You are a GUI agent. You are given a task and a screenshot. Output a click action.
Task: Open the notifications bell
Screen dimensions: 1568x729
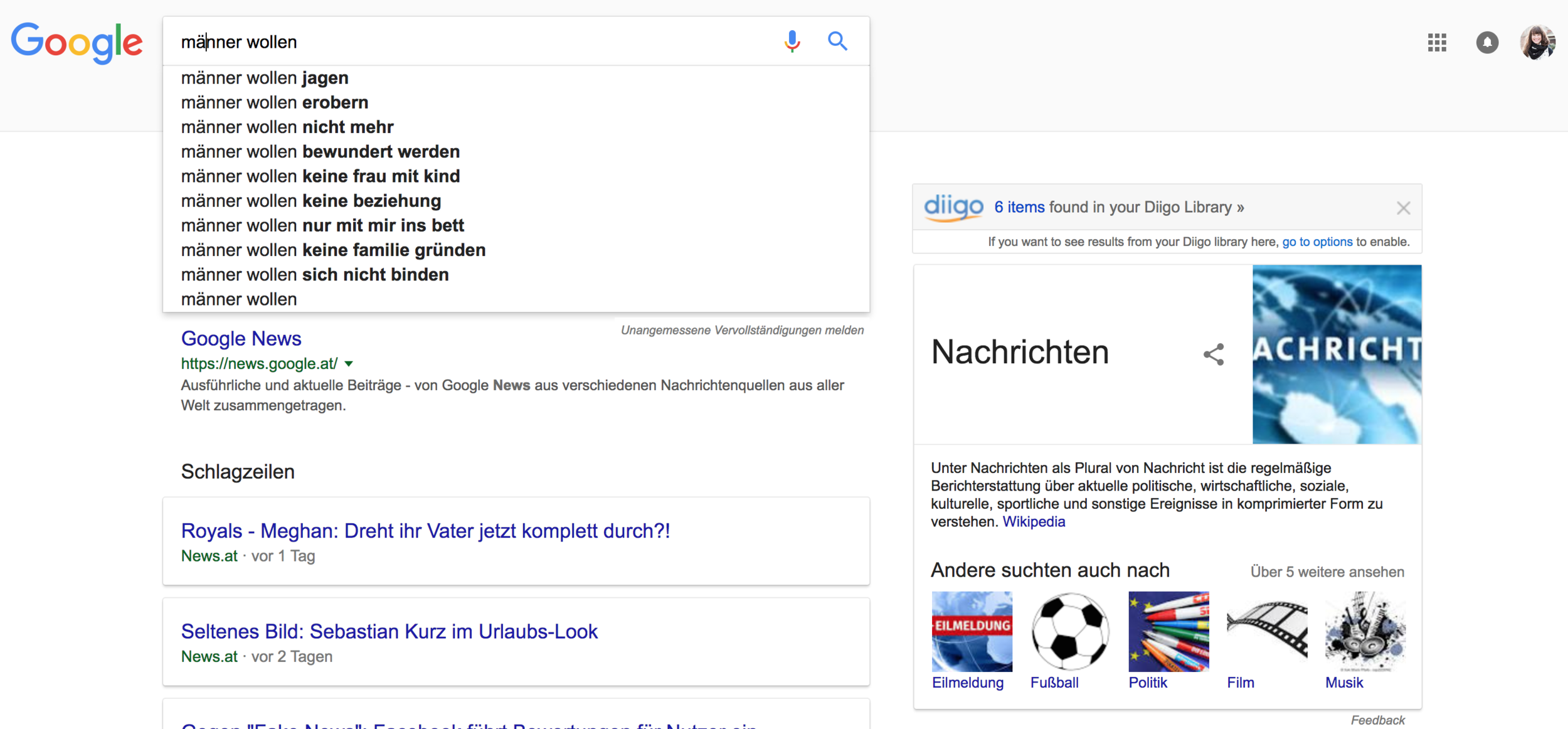[1487, 43]
